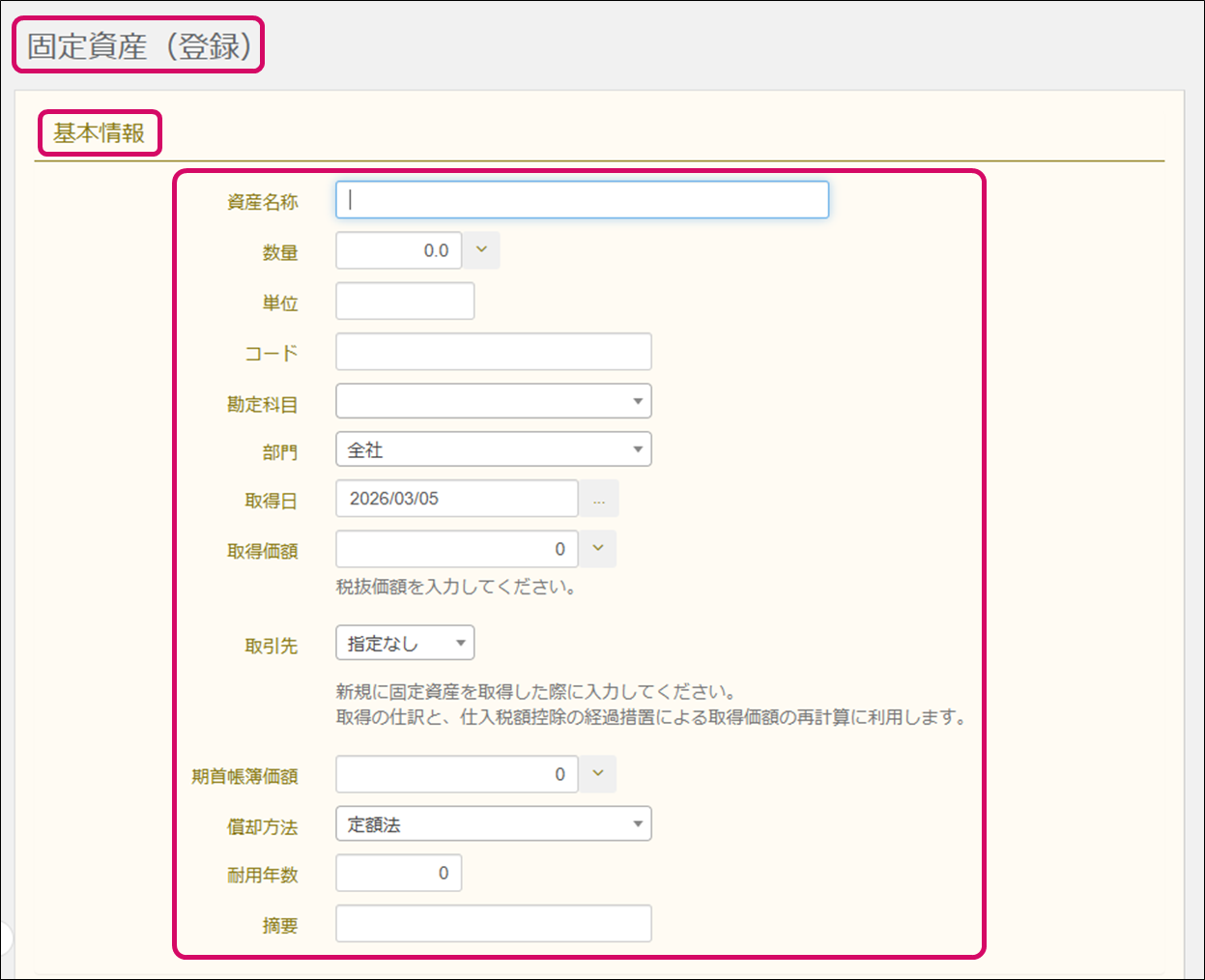
Task: Open the 償却方法 dropdown showing 定額法
Action: (x=493, y=824)
